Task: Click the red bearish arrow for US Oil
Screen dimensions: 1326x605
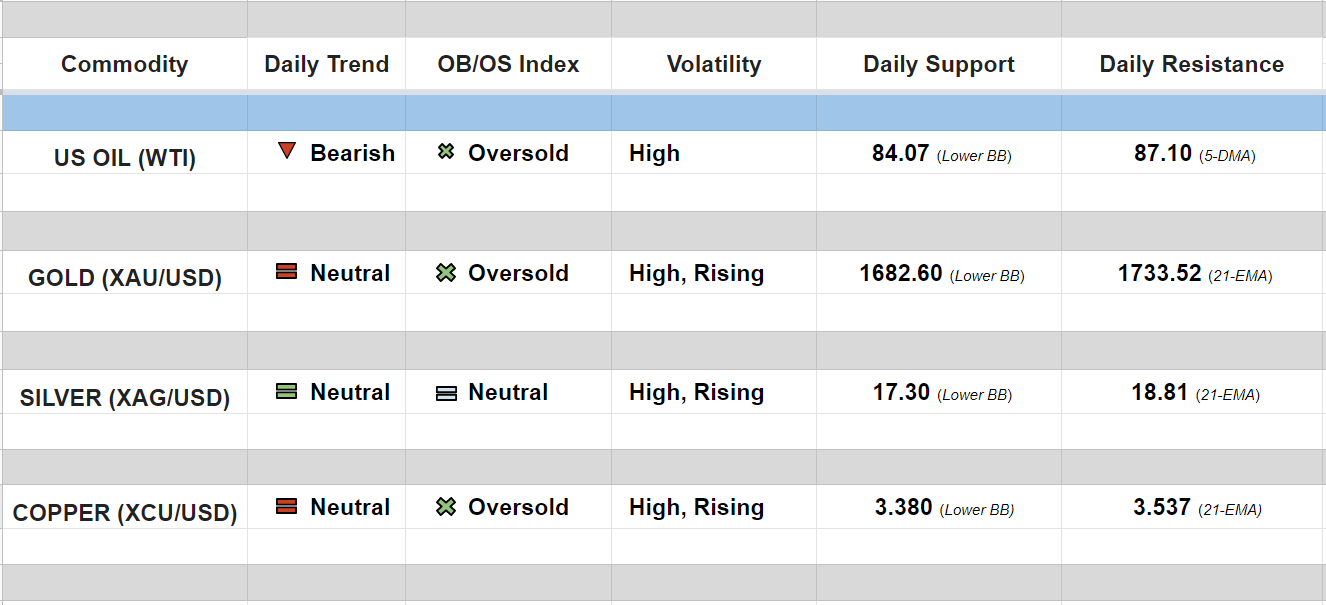Action: 287,152
